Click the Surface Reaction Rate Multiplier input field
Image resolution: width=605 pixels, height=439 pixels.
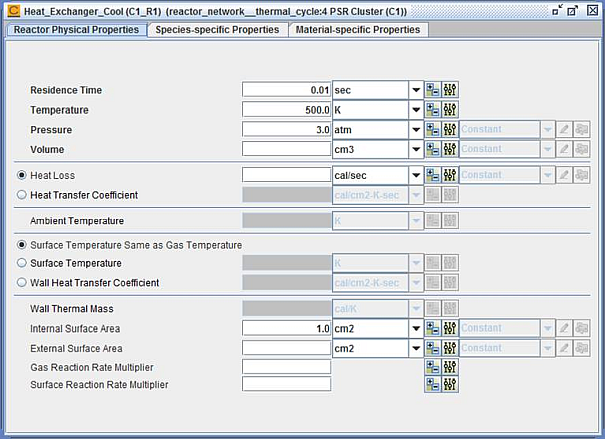coord(286,384)
